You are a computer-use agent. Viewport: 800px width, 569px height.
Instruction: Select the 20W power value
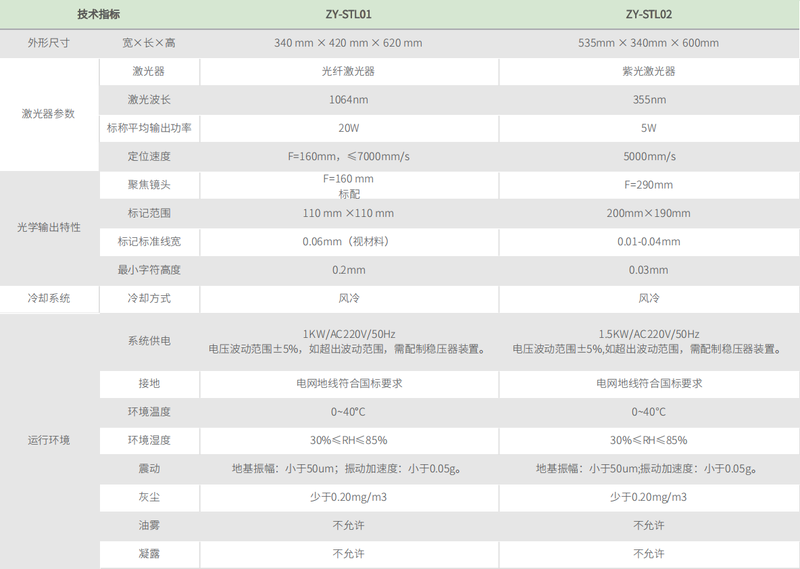tap(348, 128)
